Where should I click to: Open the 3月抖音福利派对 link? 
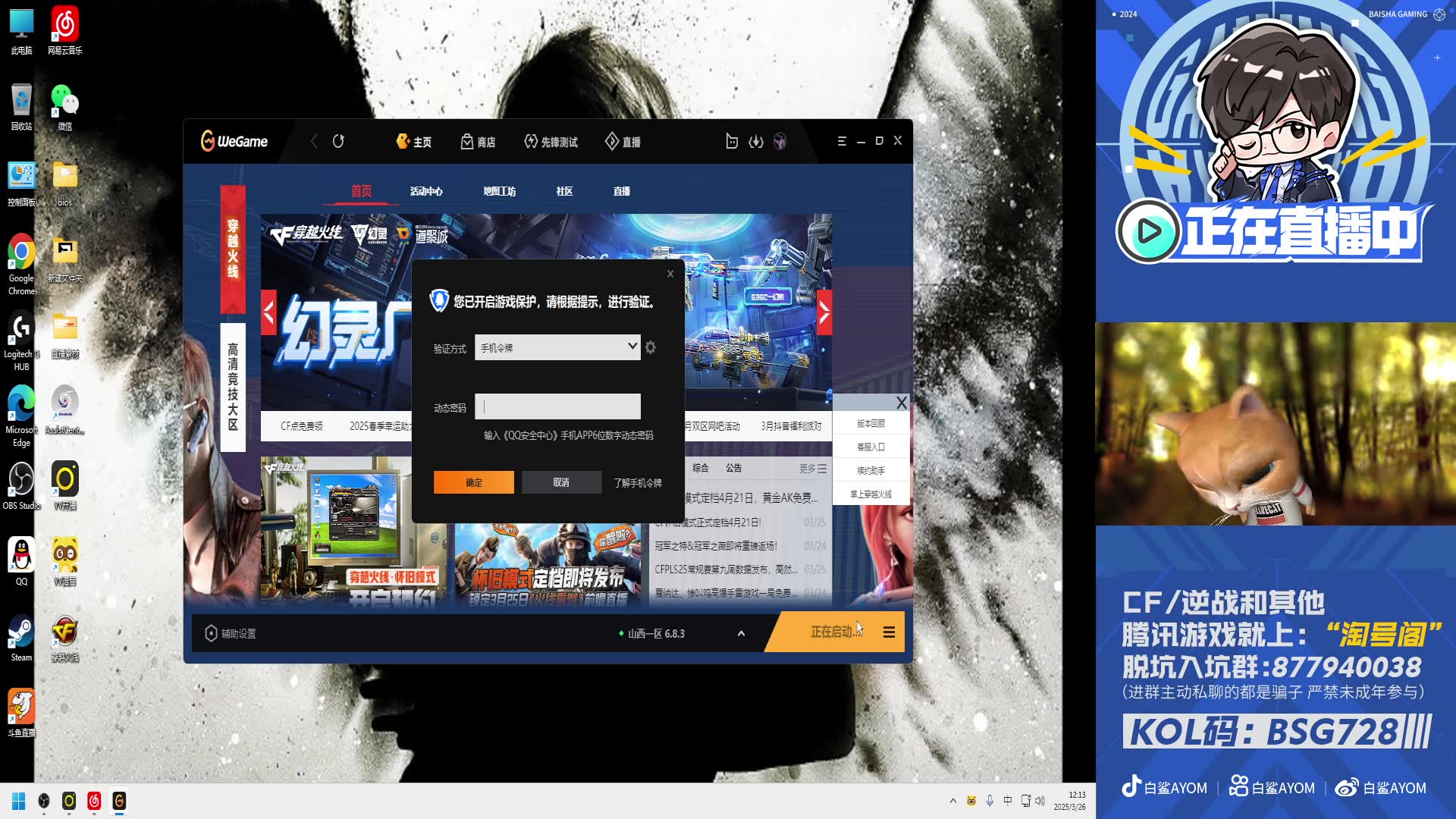[x=791, y=426]
